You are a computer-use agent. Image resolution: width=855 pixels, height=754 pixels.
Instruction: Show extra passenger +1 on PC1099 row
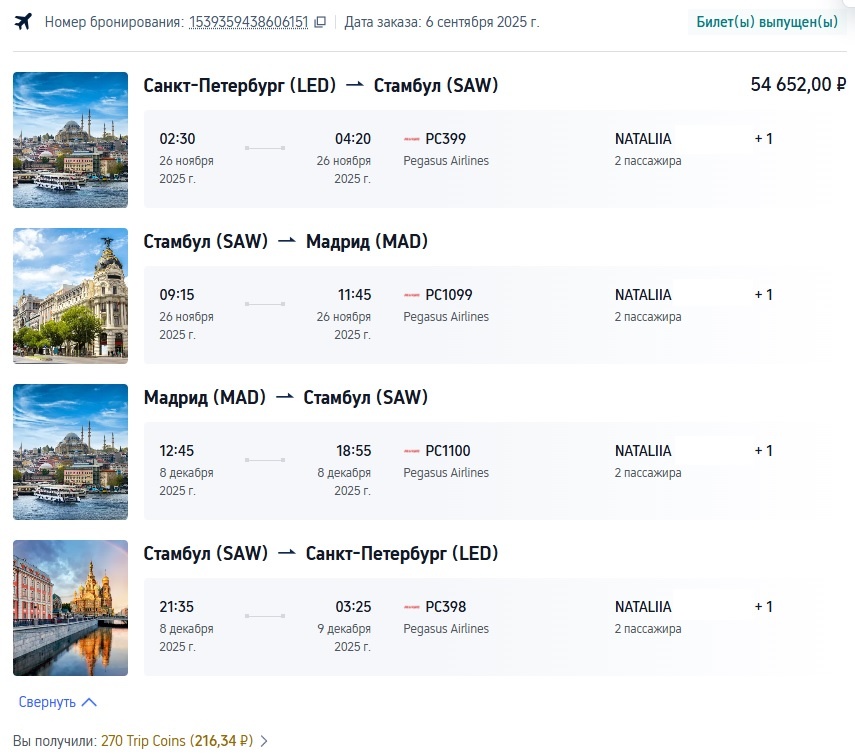pos(763,295)
